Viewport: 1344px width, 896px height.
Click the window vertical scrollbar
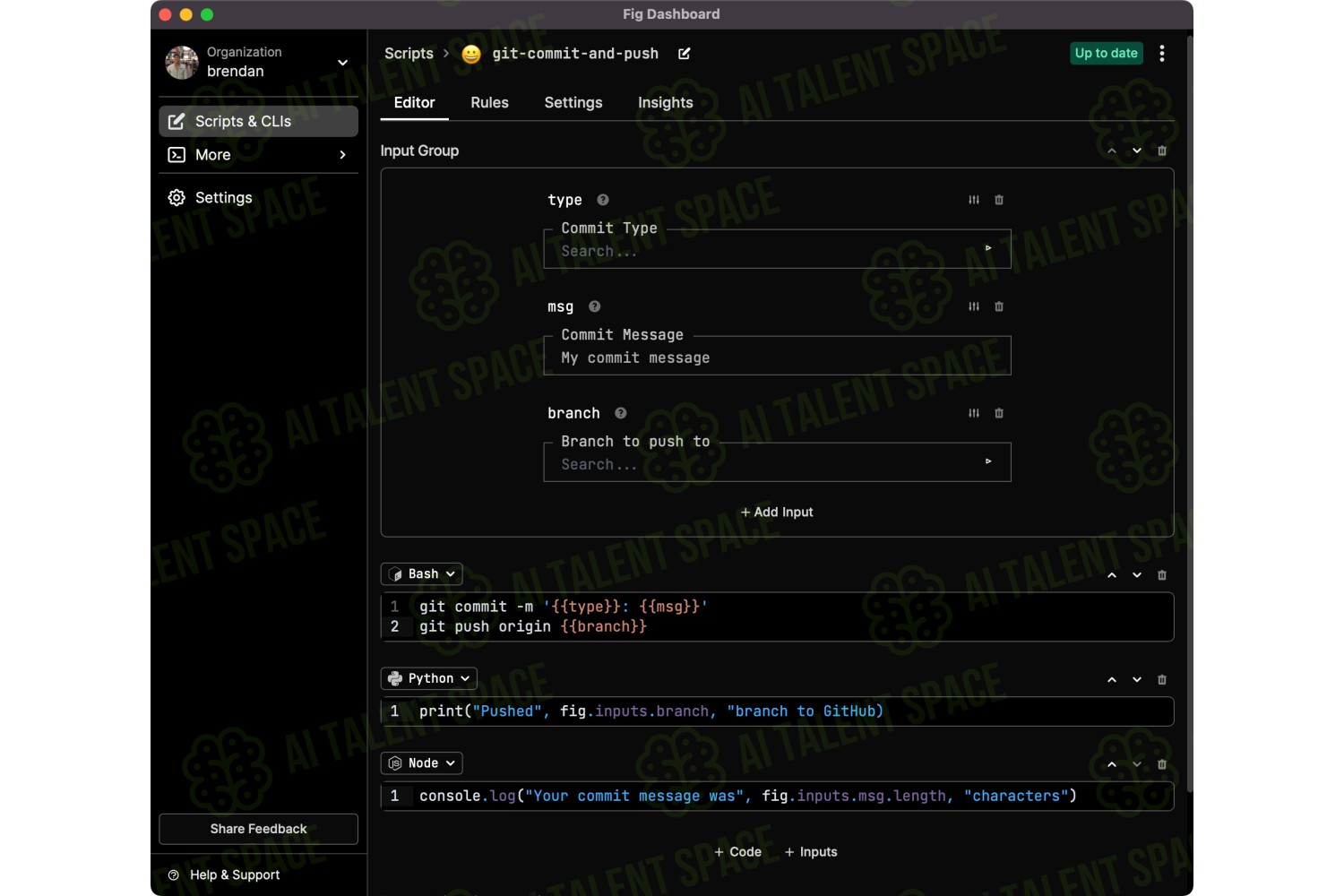[1189, 412]
